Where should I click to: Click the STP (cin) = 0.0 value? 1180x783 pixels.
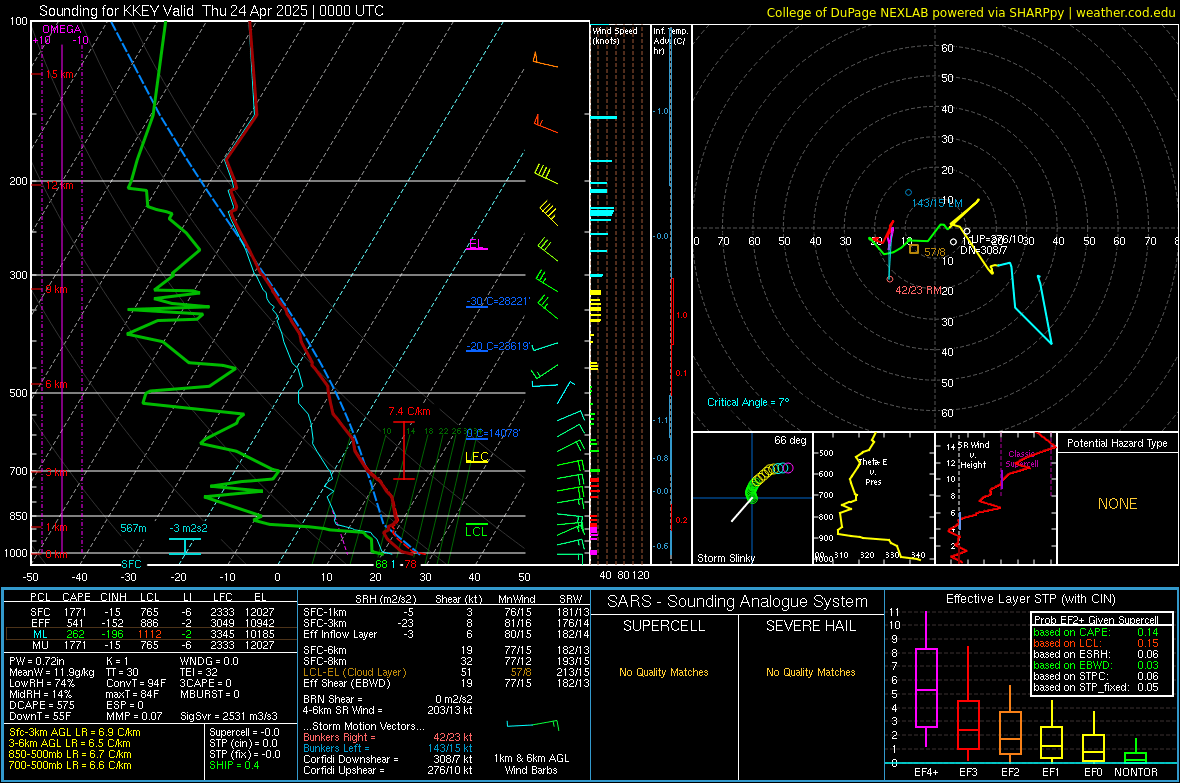244,743
